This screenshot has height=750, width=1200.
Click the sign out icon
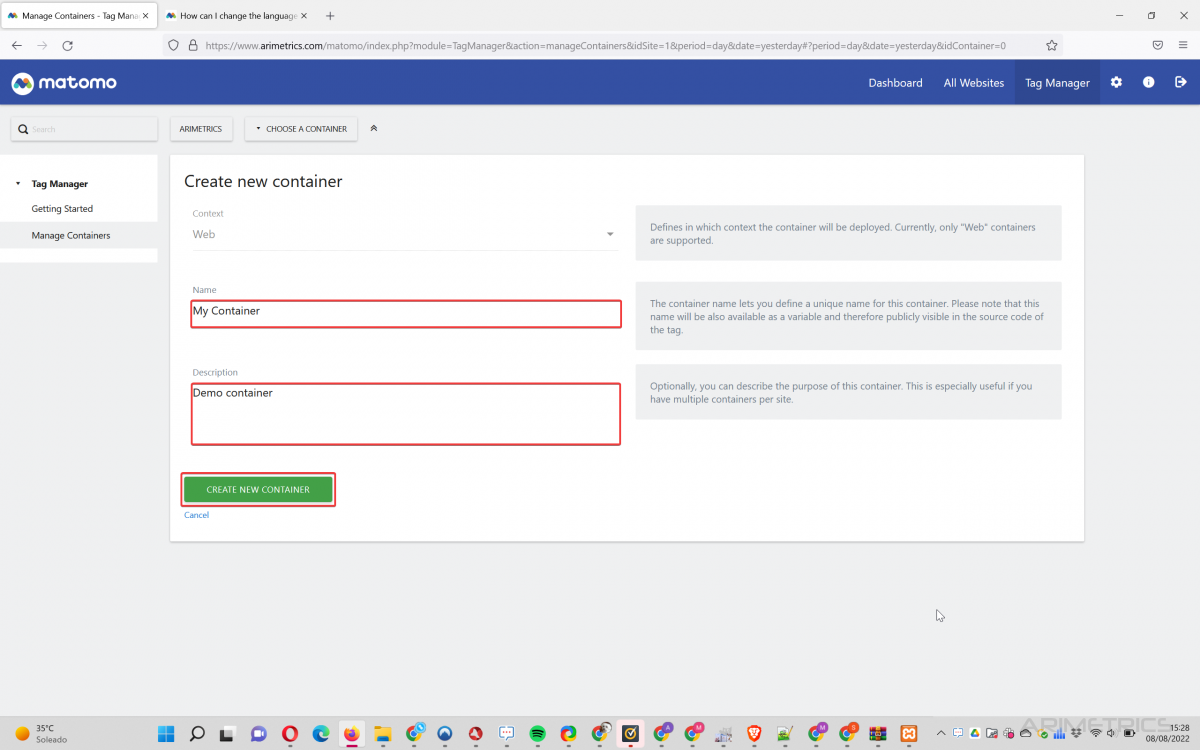1181,83
